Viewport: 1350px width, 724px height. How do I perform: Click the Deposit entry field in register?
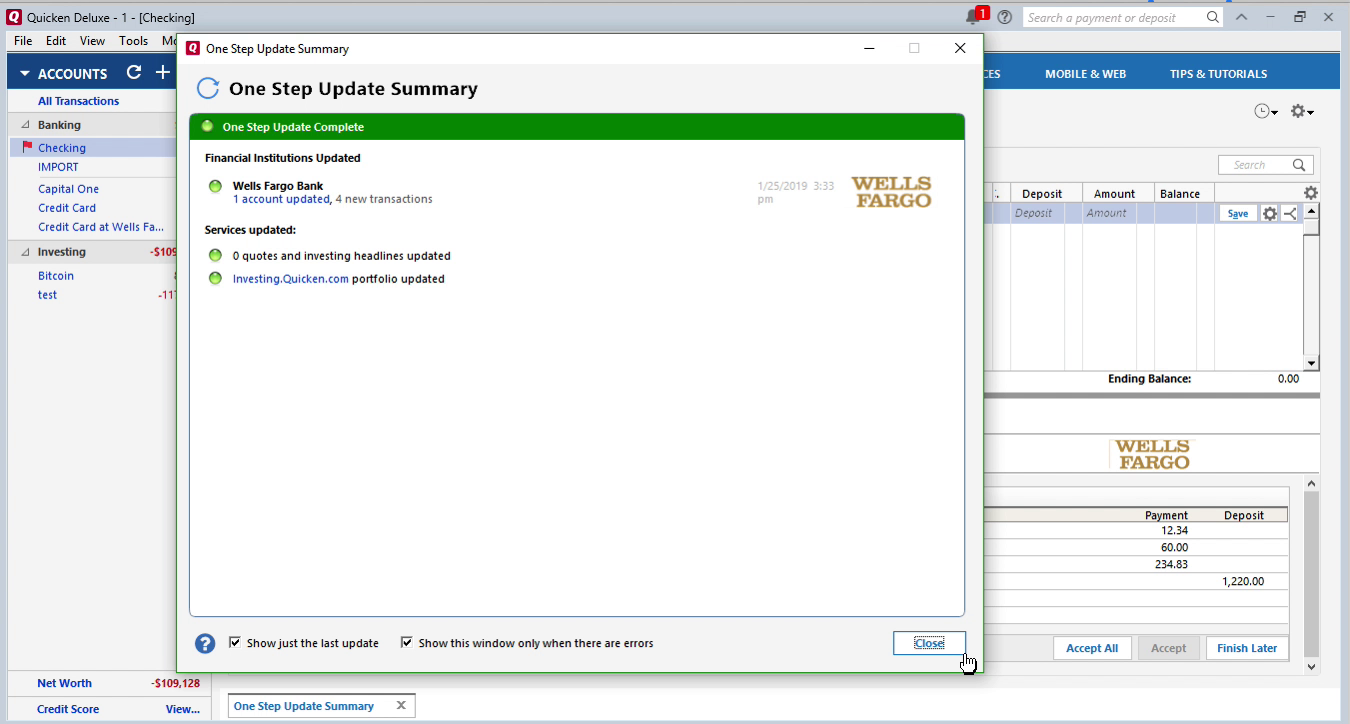pos(1046,213)
